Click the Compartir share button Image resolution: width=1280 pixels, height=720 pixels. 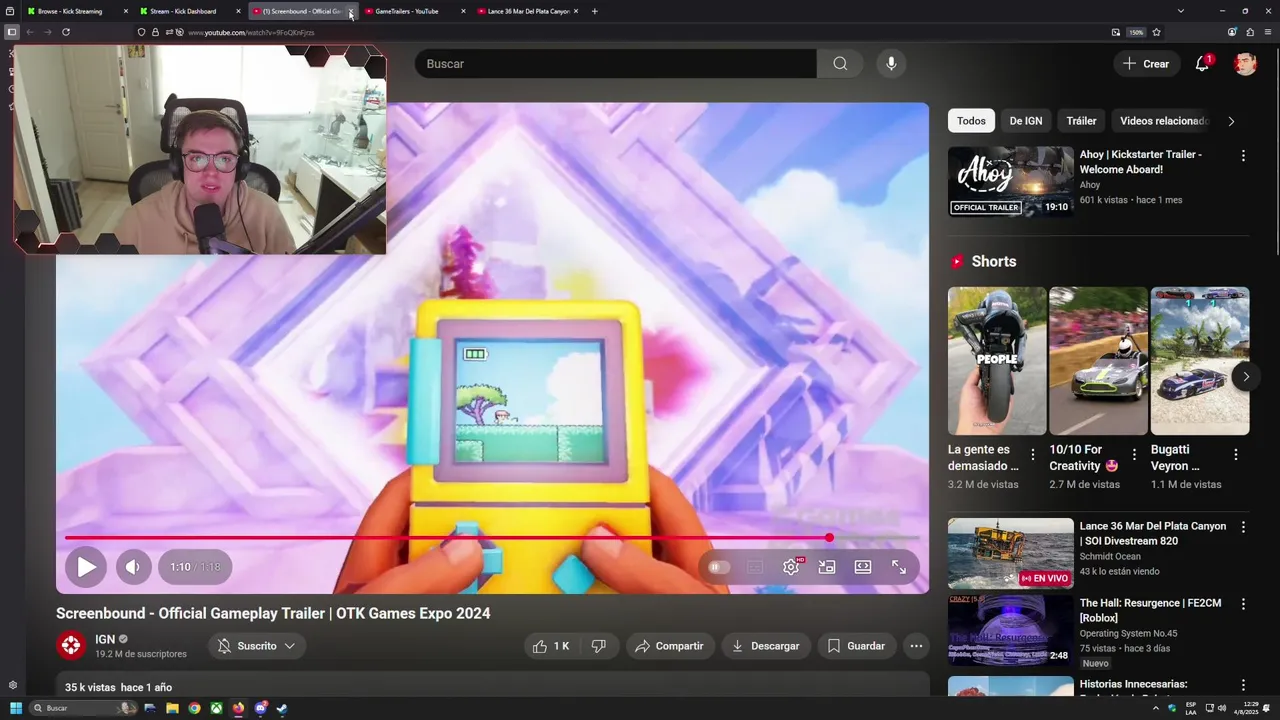click(670, 646)
